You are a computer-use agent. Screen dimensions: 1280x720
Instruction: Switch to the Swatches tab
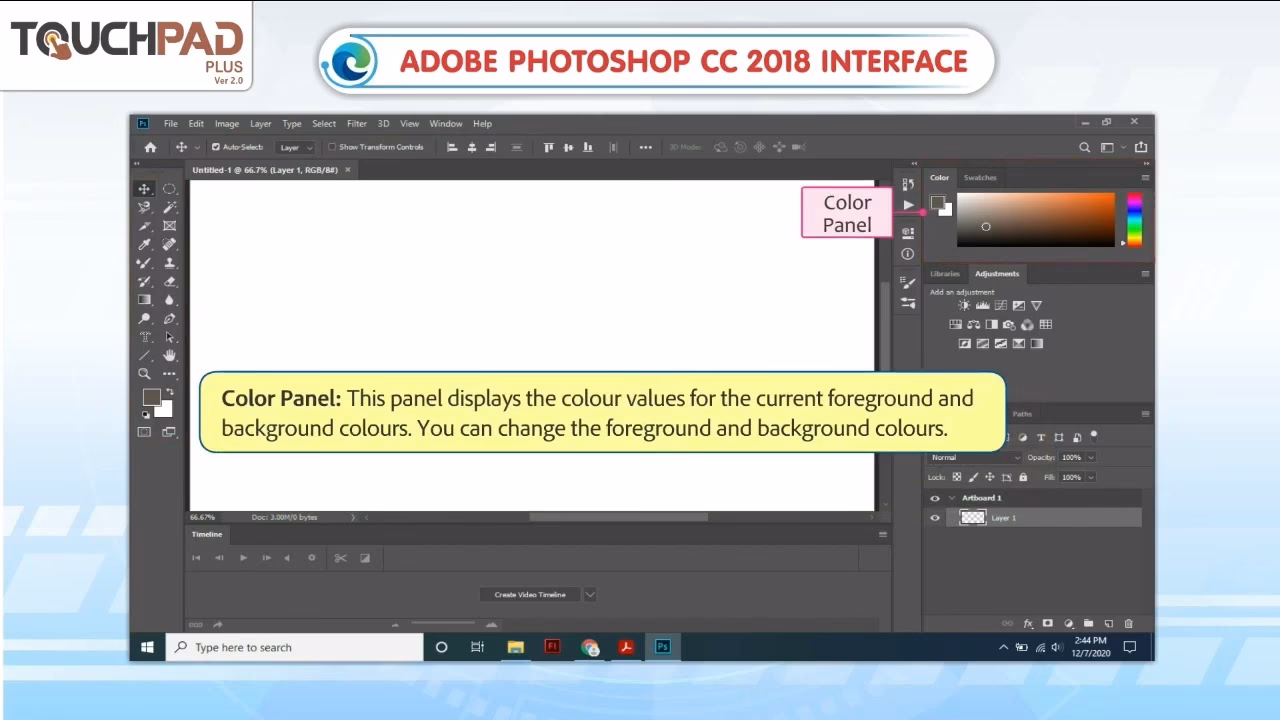tap(980, 177)
